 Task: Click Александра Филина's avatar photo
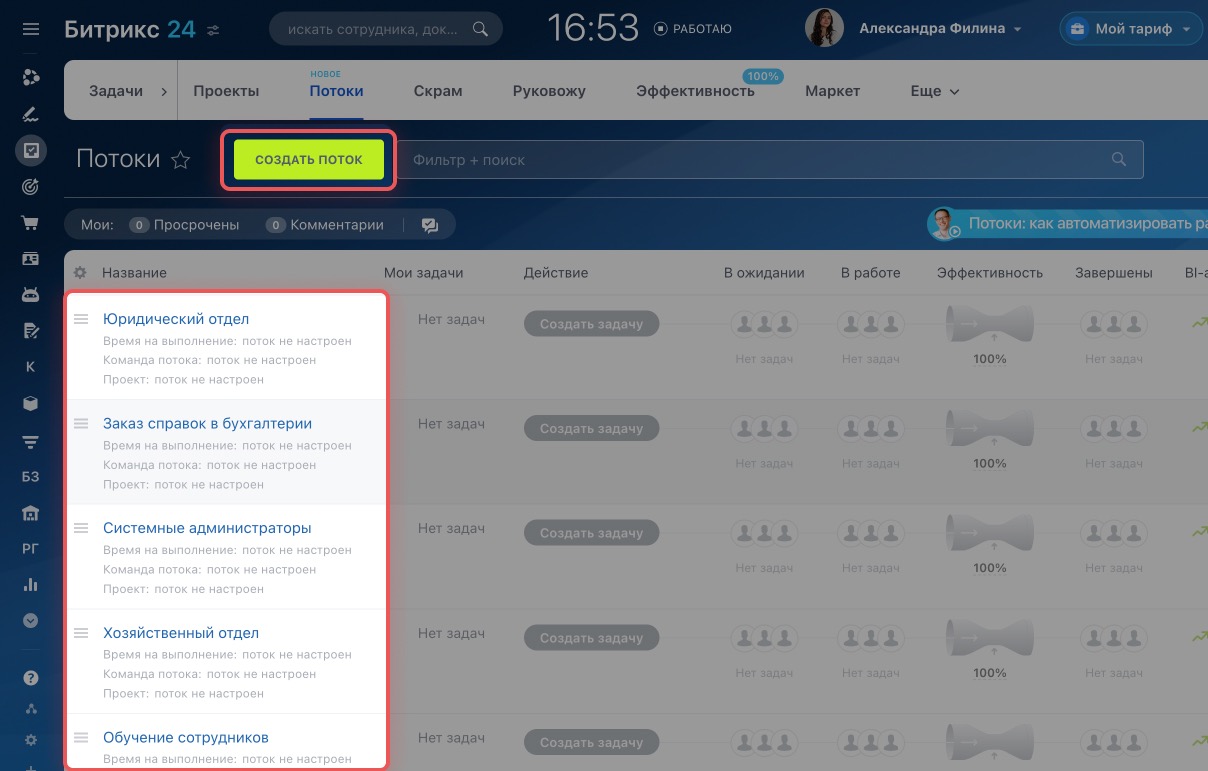click(x=824, y=29)
